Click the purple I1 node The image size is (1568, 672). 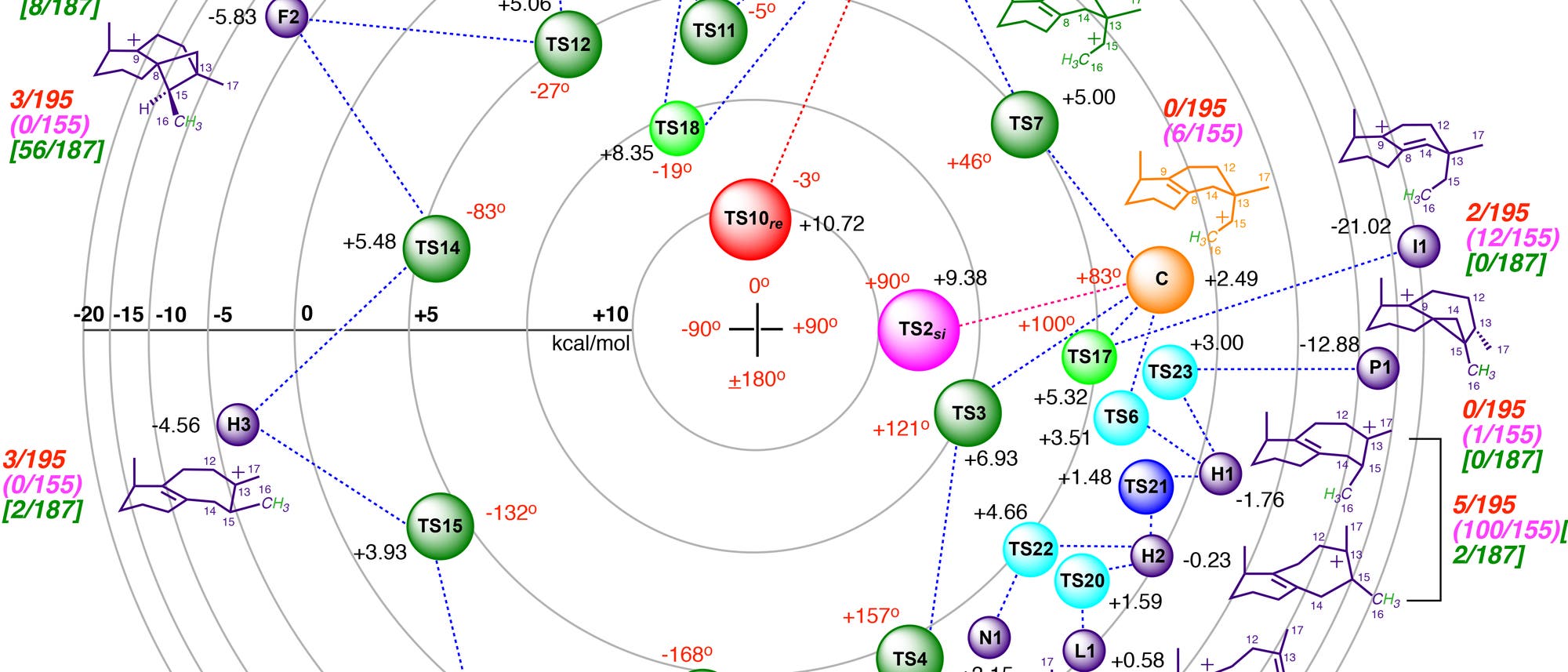click(x=1420, y=246)
